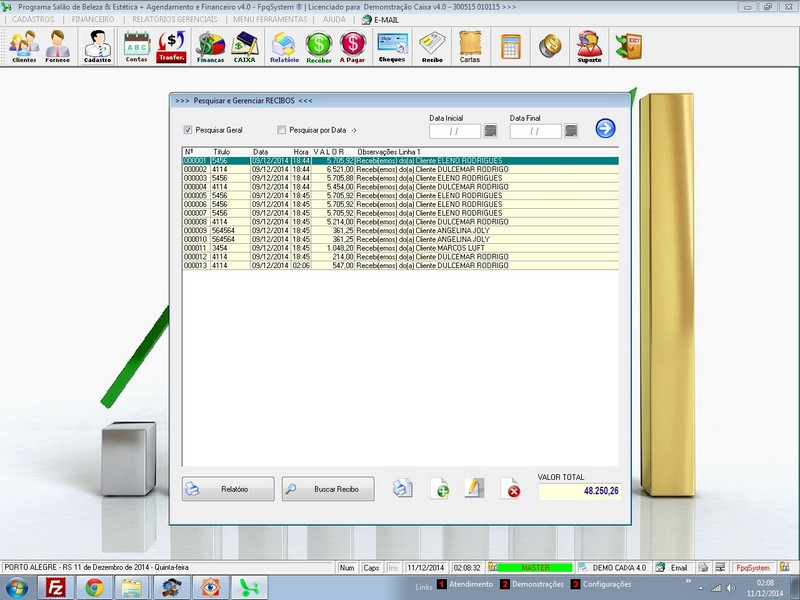Viewport: 800px width, 600px height.
Task: Open the FINANCEIRO menu
Action: pyautogui.click(x=93, y=19)
